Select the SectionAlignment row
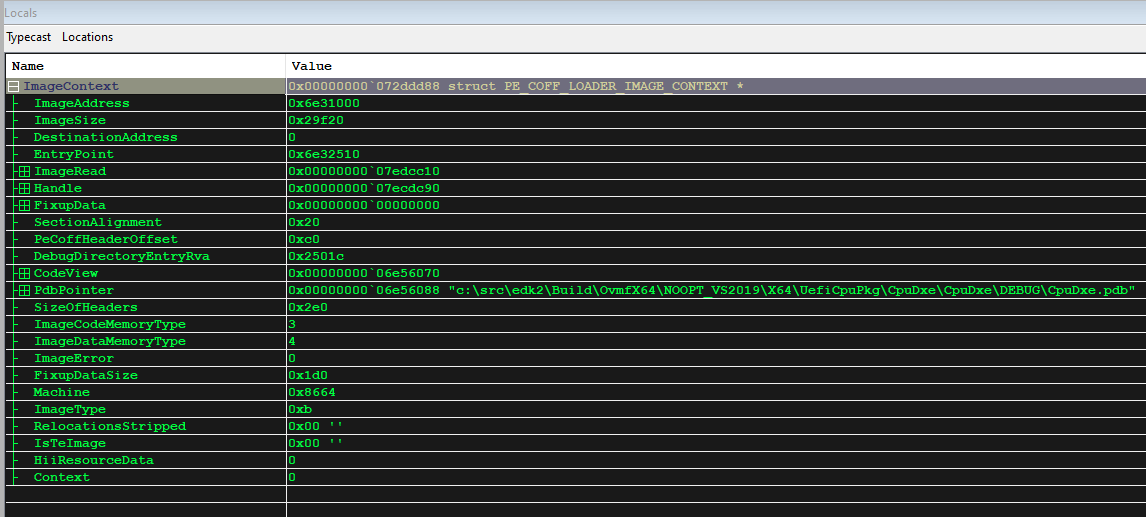 (97, 222)
